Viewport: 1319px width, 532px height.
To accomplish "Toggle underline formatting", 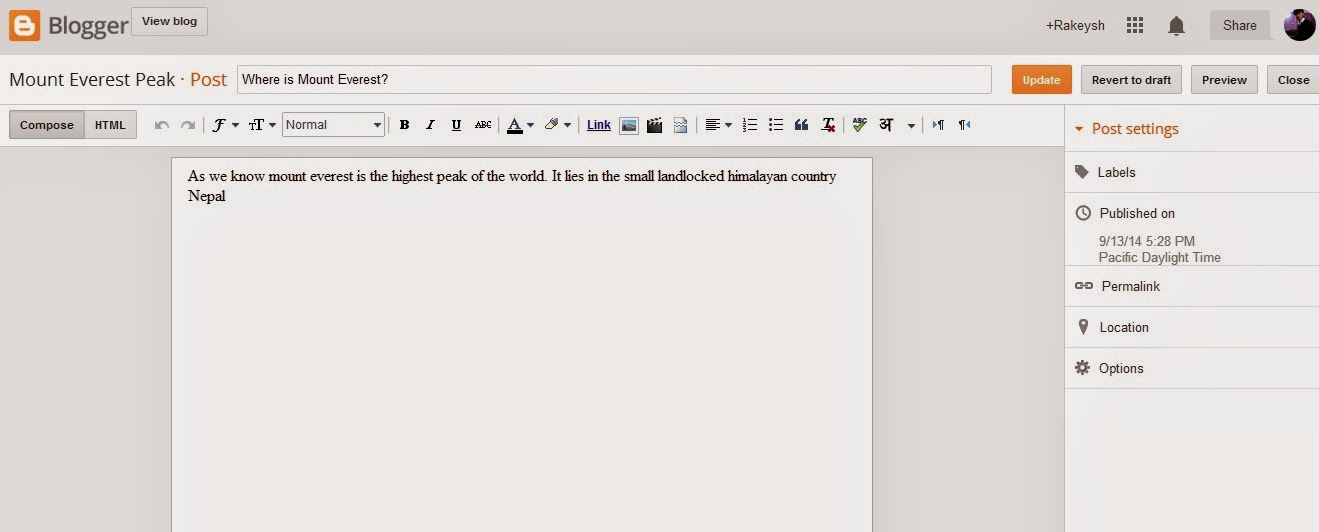I will [456, 125].
